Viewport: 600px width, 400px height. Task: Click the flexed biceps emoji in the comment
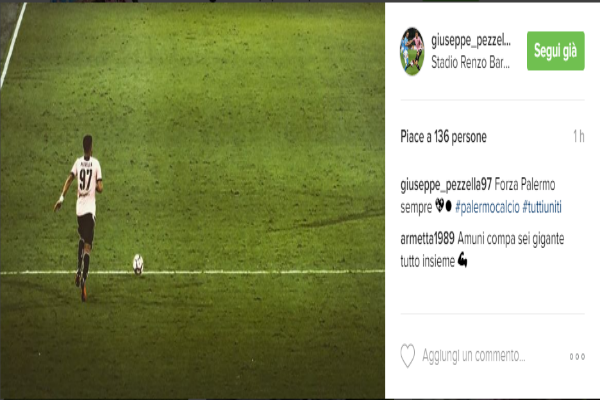(x=462, y=260)
